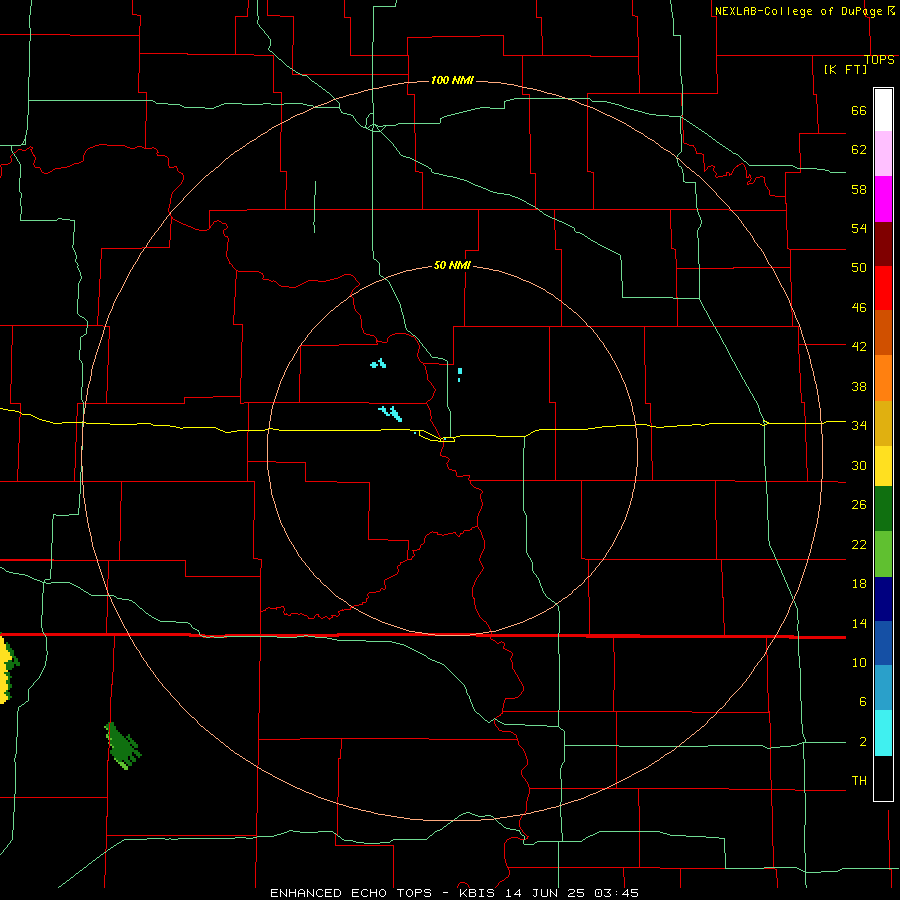Click the legend value 34
Image resolution: width=900 pixels, height=900 pixels.
pos(859,425)
